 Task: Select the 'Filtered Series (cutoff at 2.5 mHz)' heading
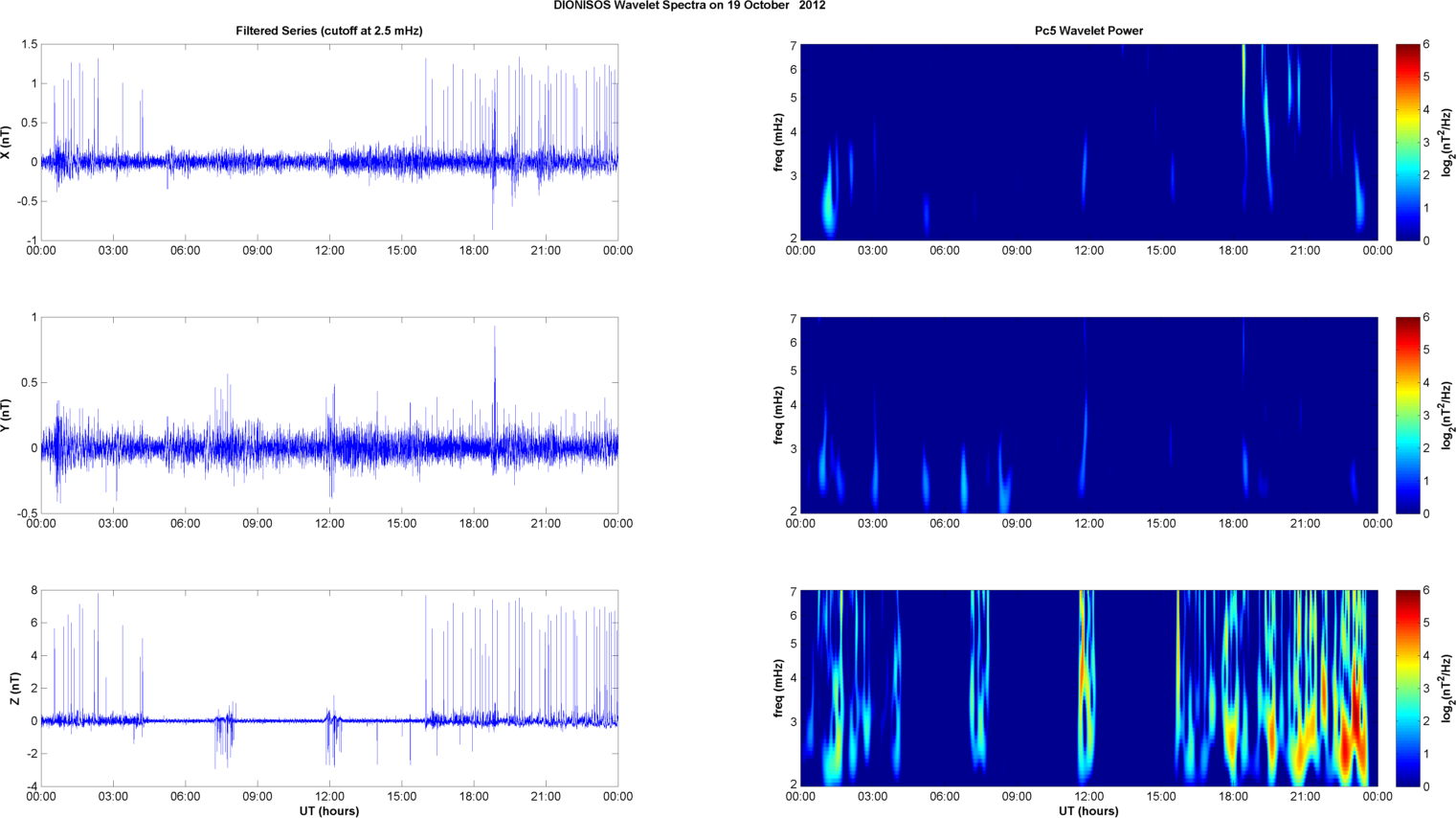click(x=329, y=31)
